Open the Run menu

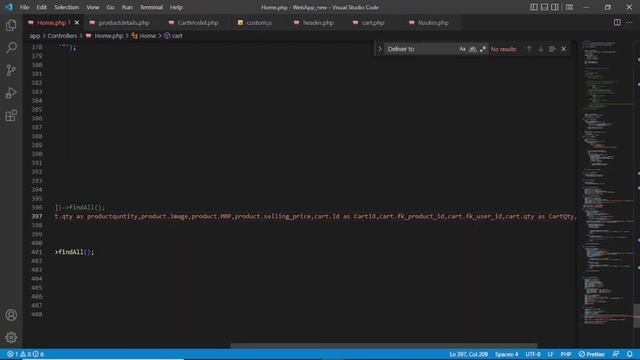coord(127,7)
